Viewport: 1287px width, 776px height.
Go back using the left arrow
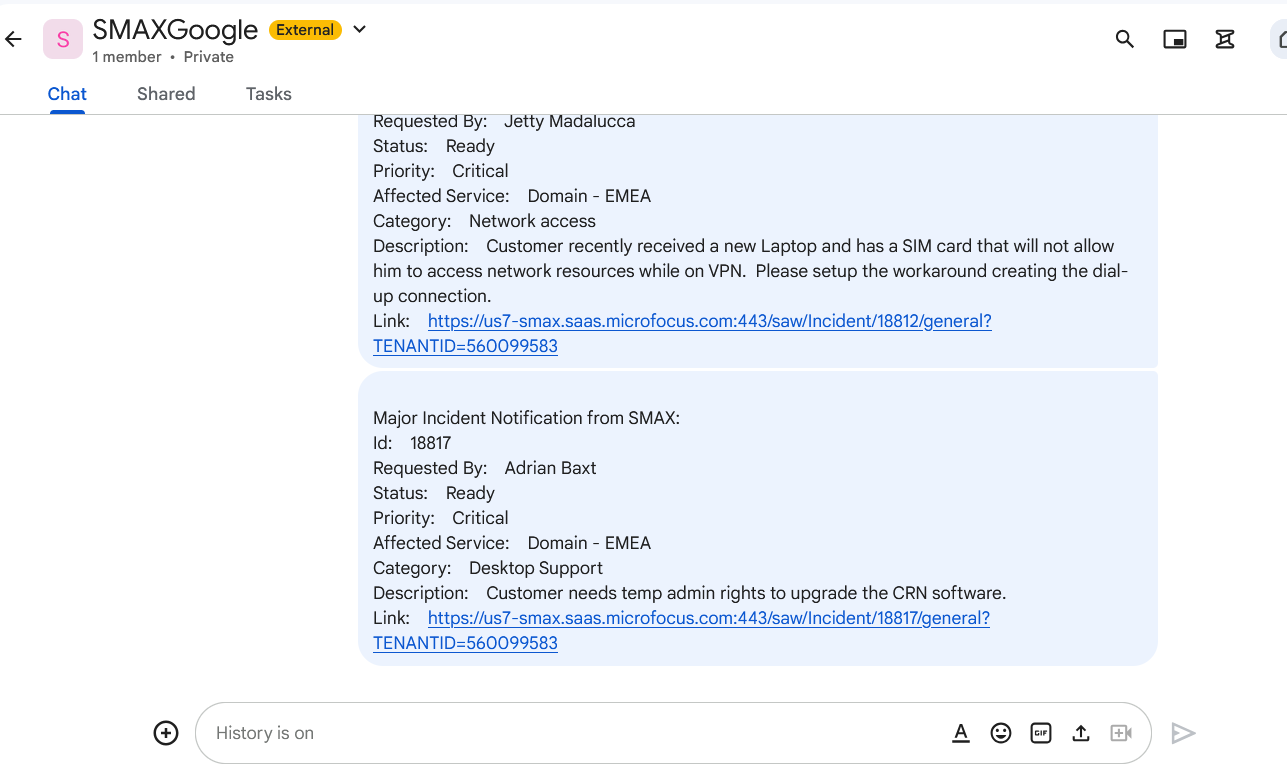[x=13, y=39]
